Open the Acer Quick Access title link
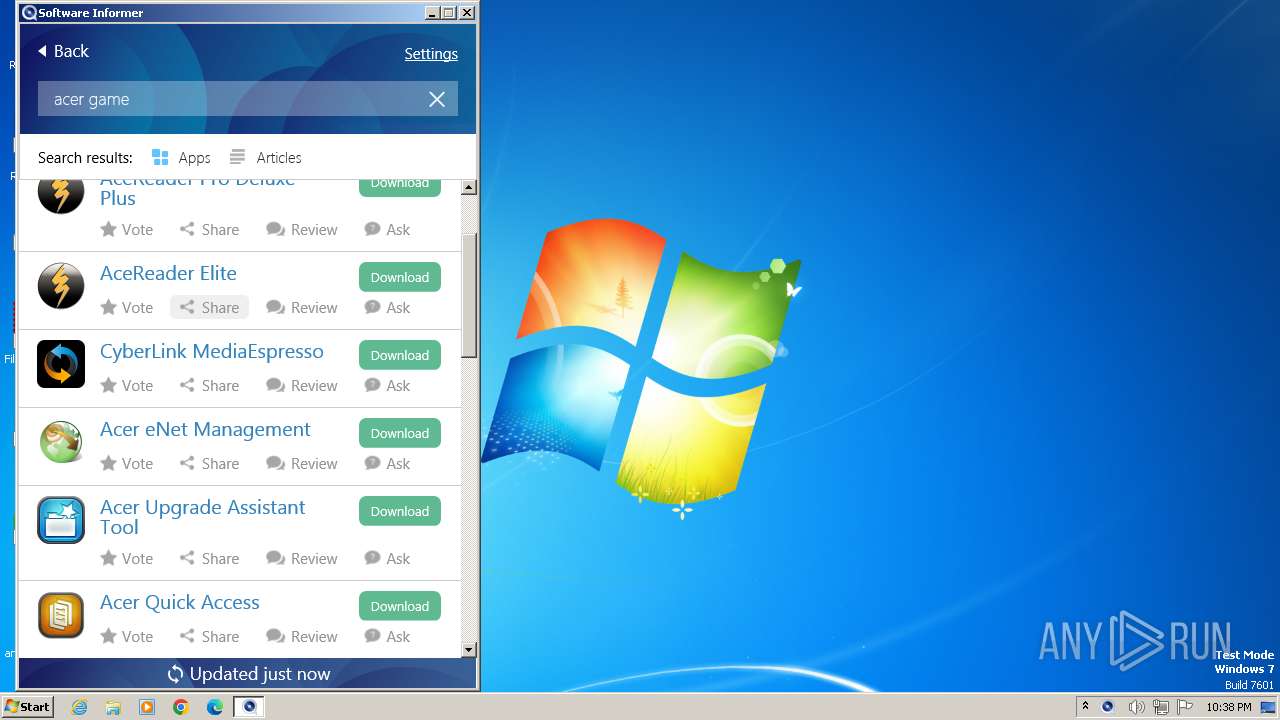This screenshot has width=1280, height=720. pyautogui.click(x=180, y=602)
